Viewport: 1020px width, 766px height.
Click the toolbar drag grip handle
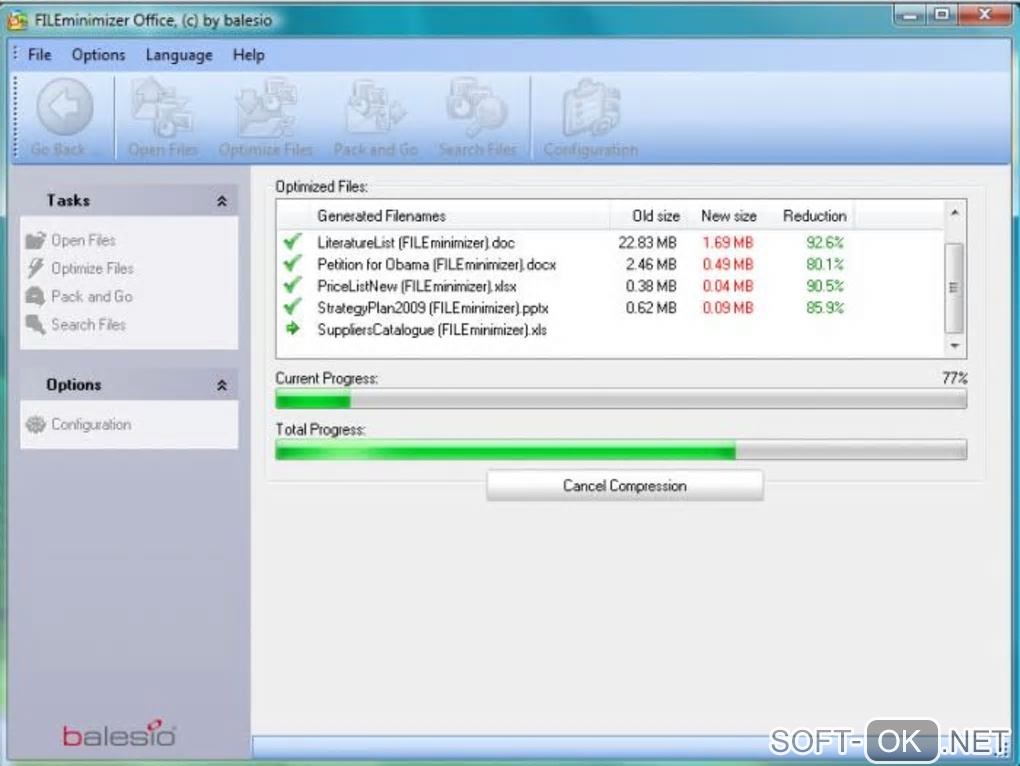click(x=15, y=117)
